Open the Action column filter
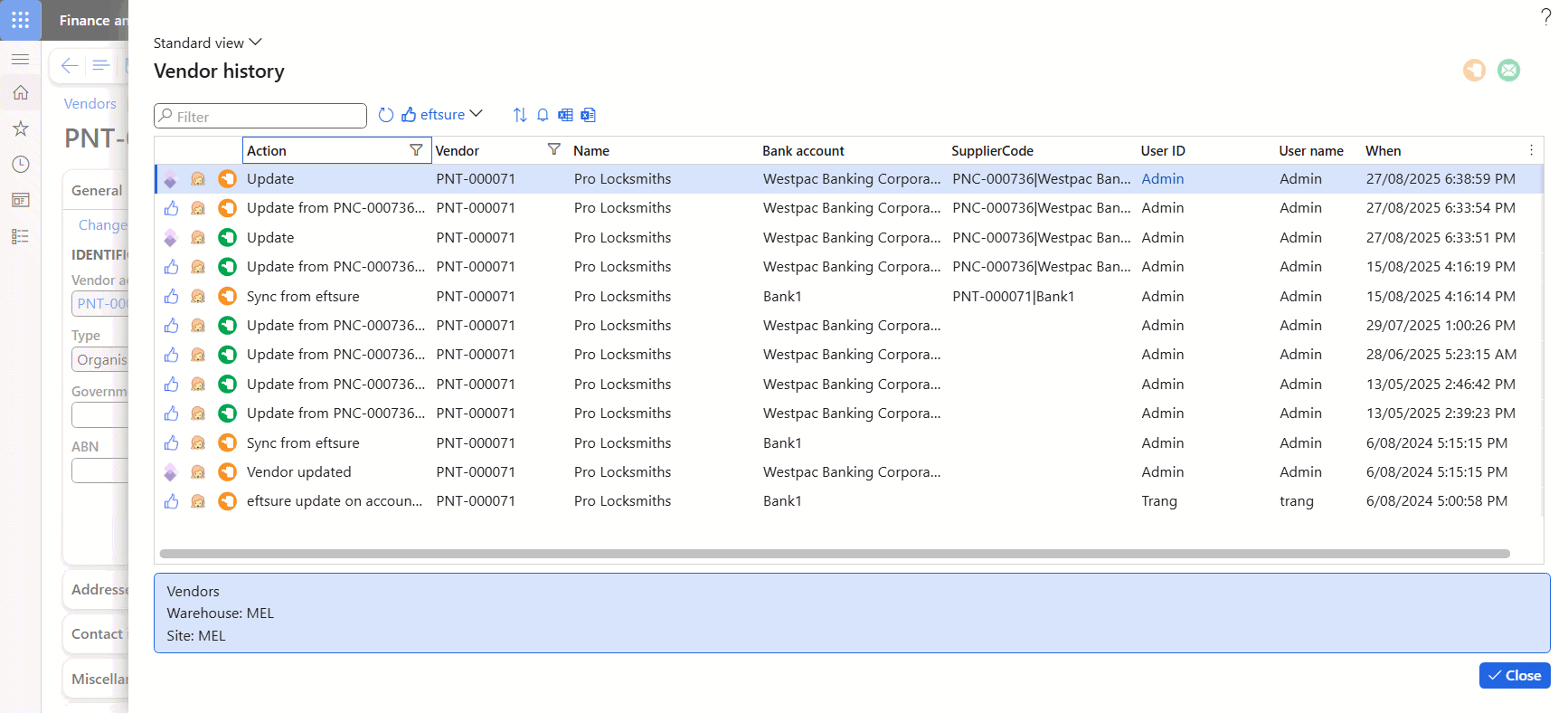This screenshot has height=713, width=1568. [416, 150]
